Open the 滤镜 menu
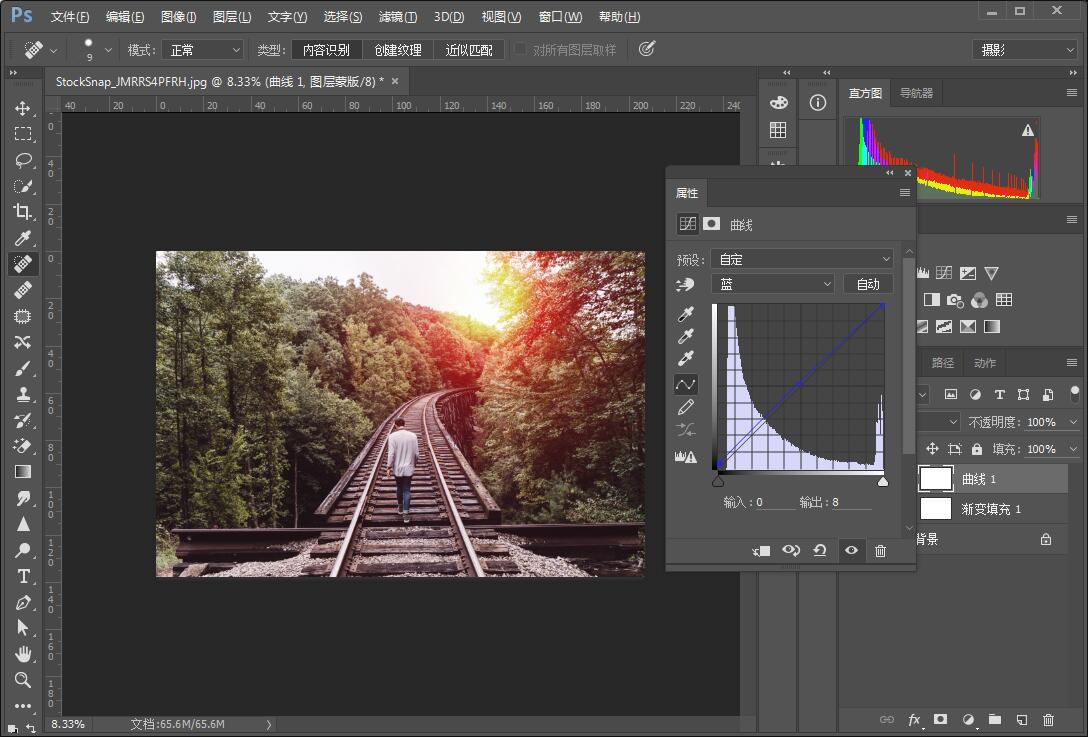1088x737 pixels. pyautogui.click(x=398, y=17)
